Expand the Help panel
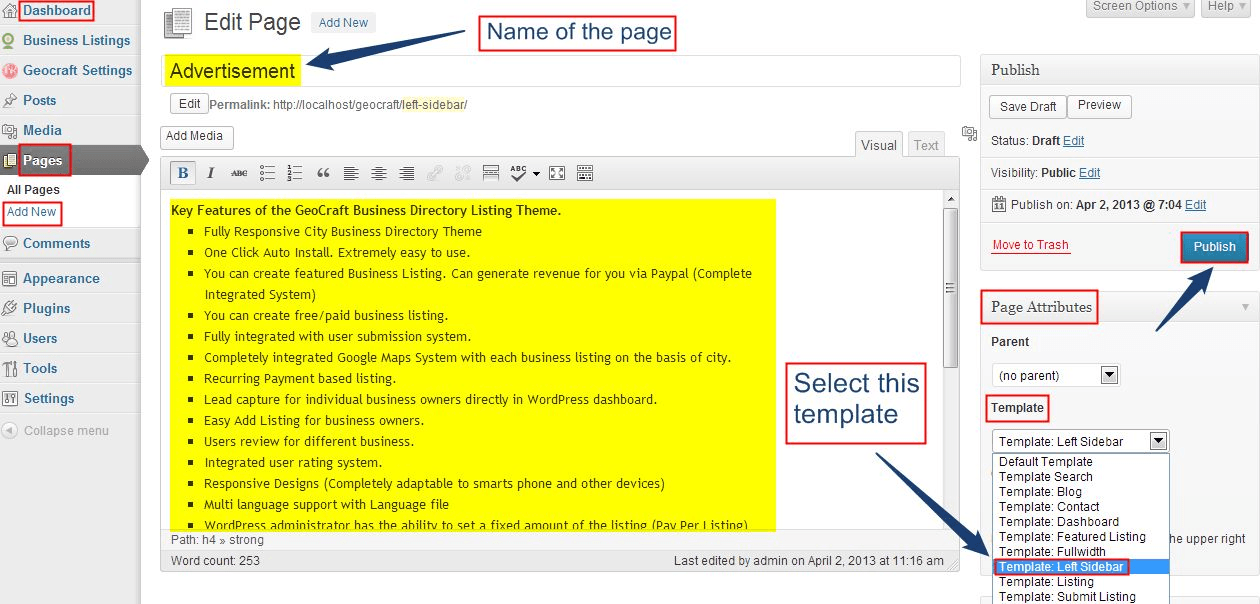This screenshot has height=604, width=1260. pyautogui.click(x=1226, y=7)
